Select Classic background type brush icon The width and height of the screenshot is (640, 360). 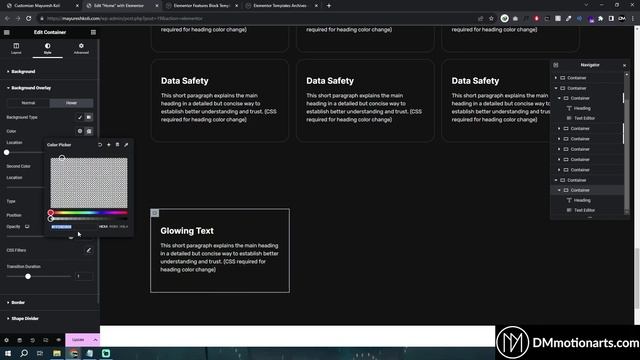tap(80, 117)
